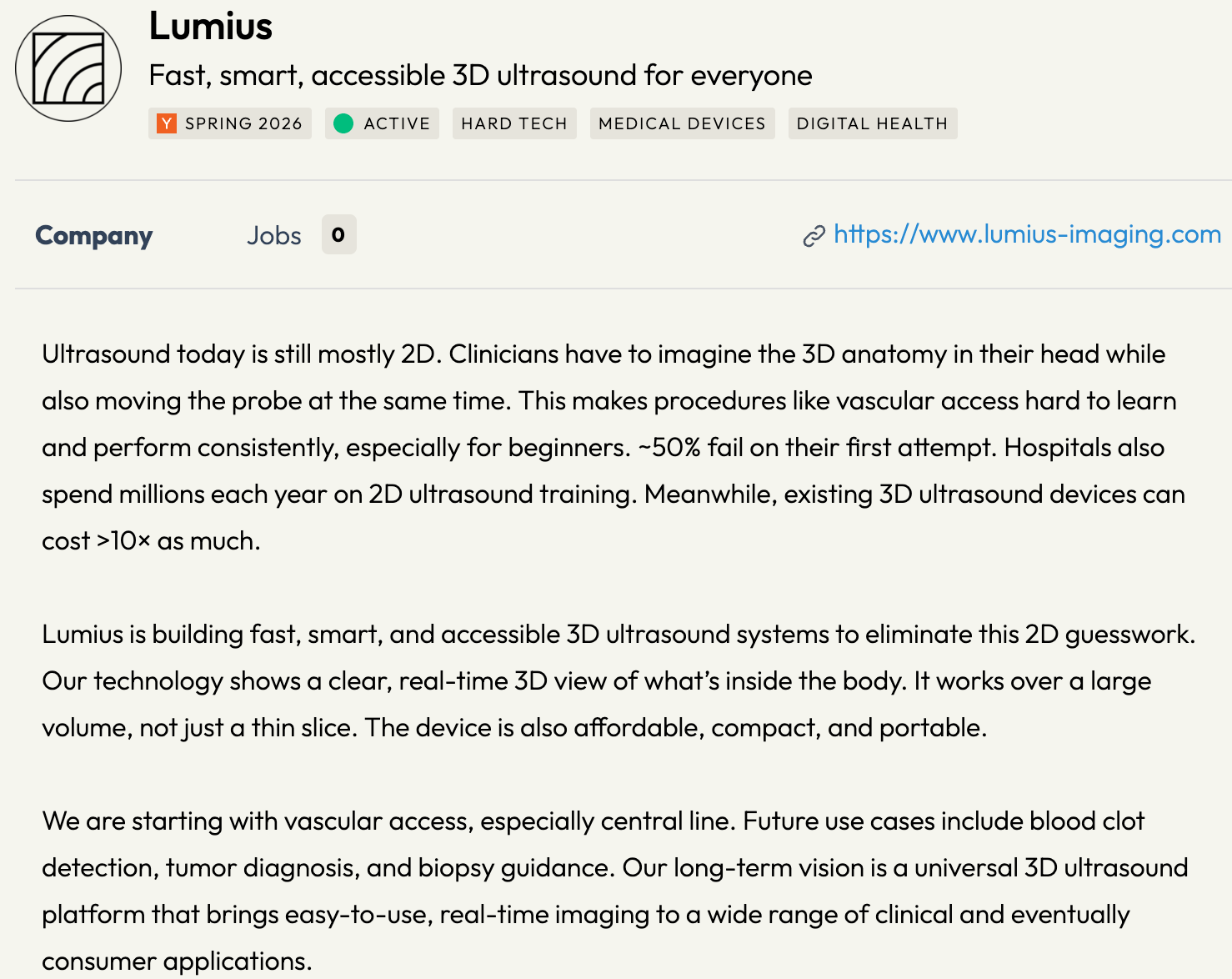1232x979 pixels.
Task: Click the tagline about 3D ultrasound
Action: (x=480, y=76)
